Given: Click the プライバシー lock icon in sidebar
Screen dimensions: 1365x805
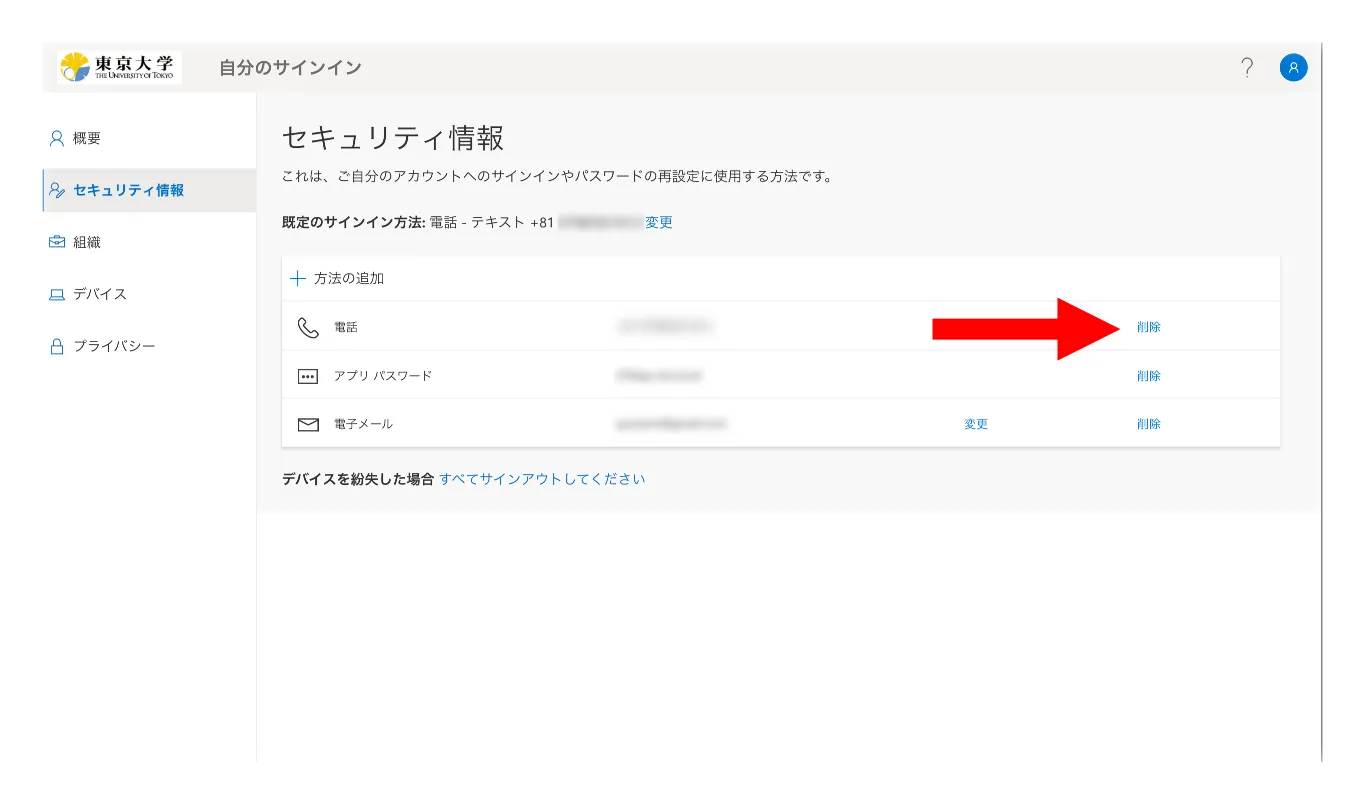Looking at the screenshot, I should (x=57, y=346).
